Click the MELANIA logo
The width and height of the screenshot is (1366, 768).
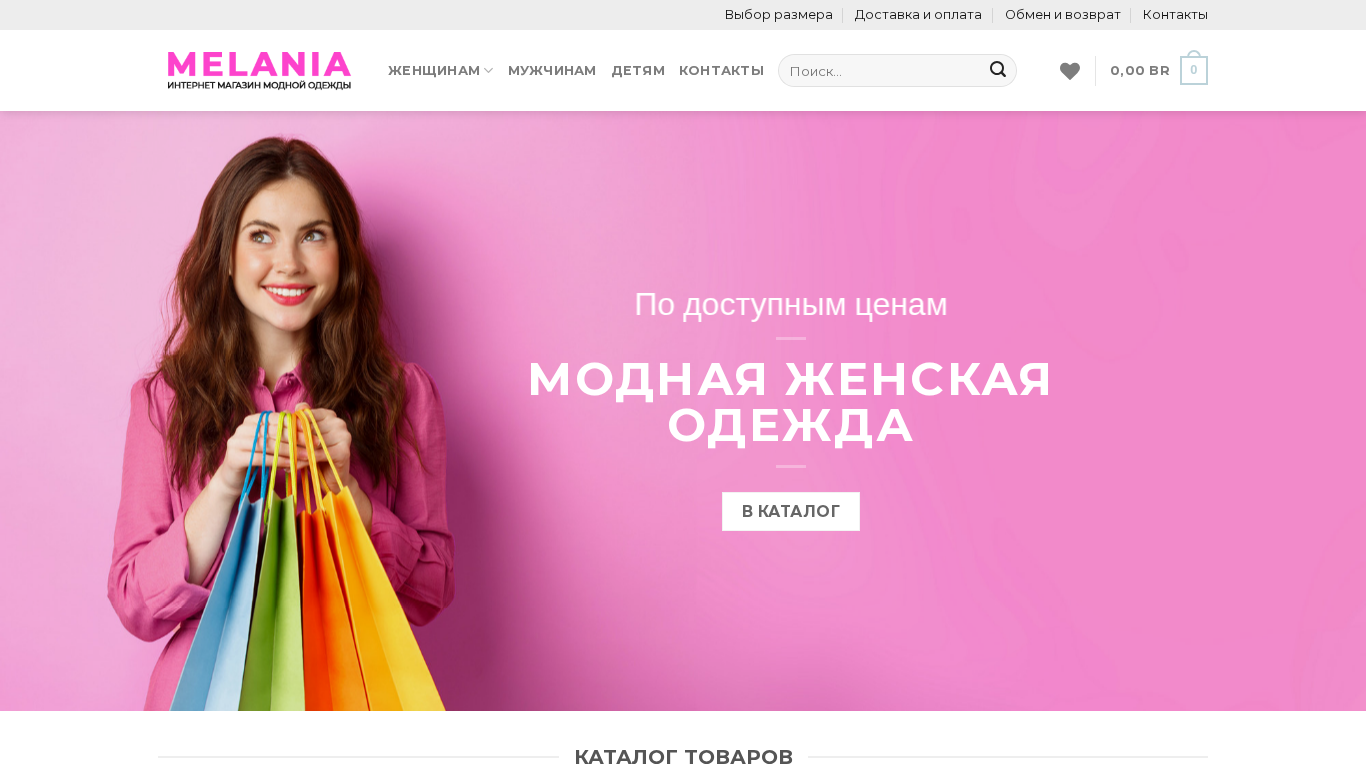259,70
